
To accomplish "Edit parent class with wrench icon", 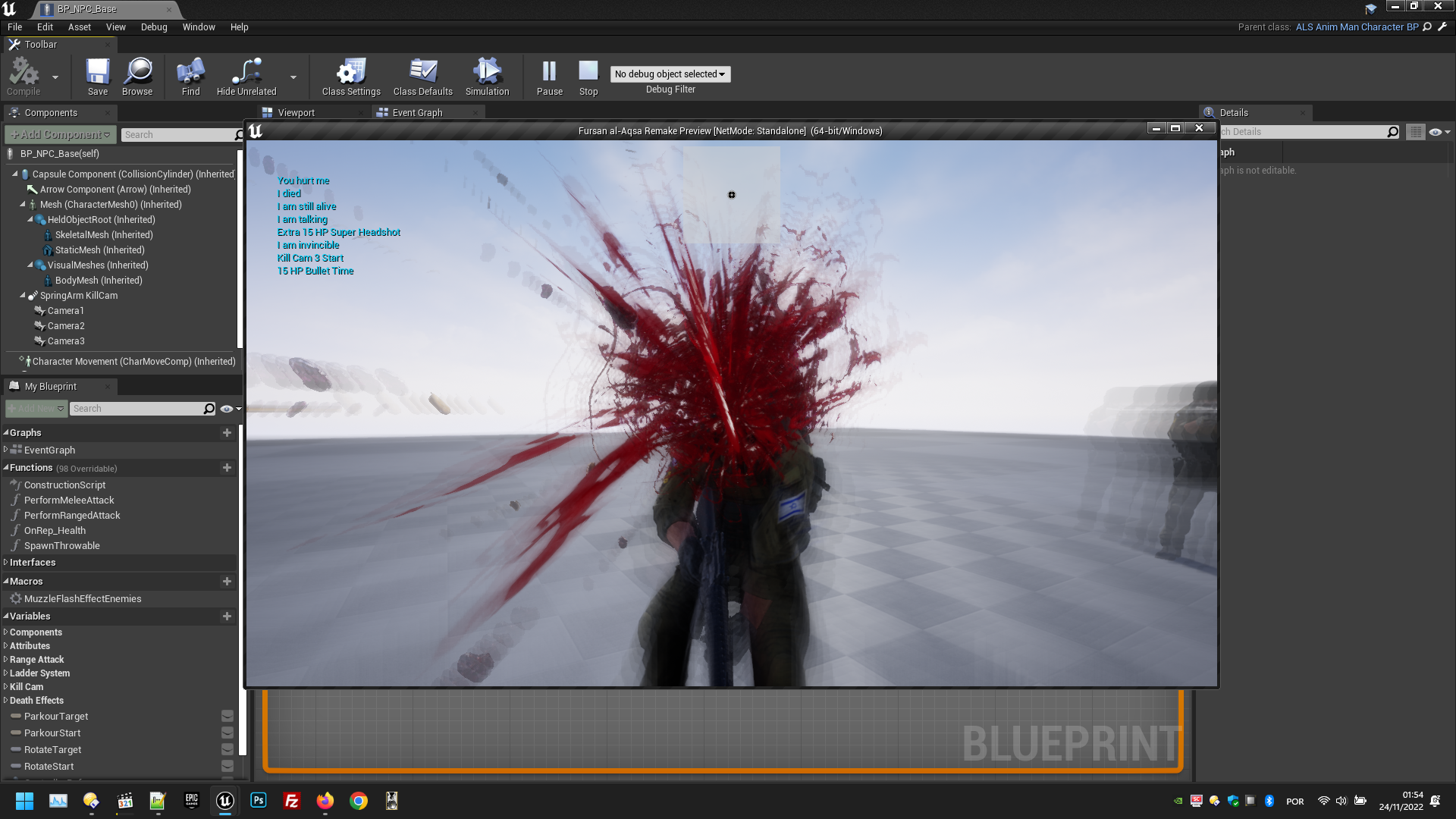I will [x=1442, y=27].
